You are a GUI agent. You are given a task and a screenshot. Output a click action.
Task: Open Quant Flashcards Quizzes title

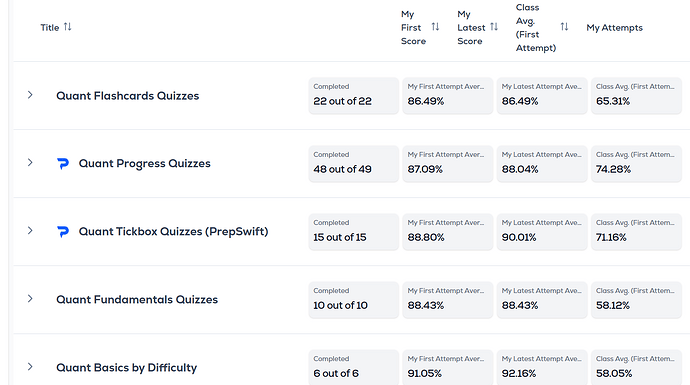pyautogui.click(x=128, y=96)
